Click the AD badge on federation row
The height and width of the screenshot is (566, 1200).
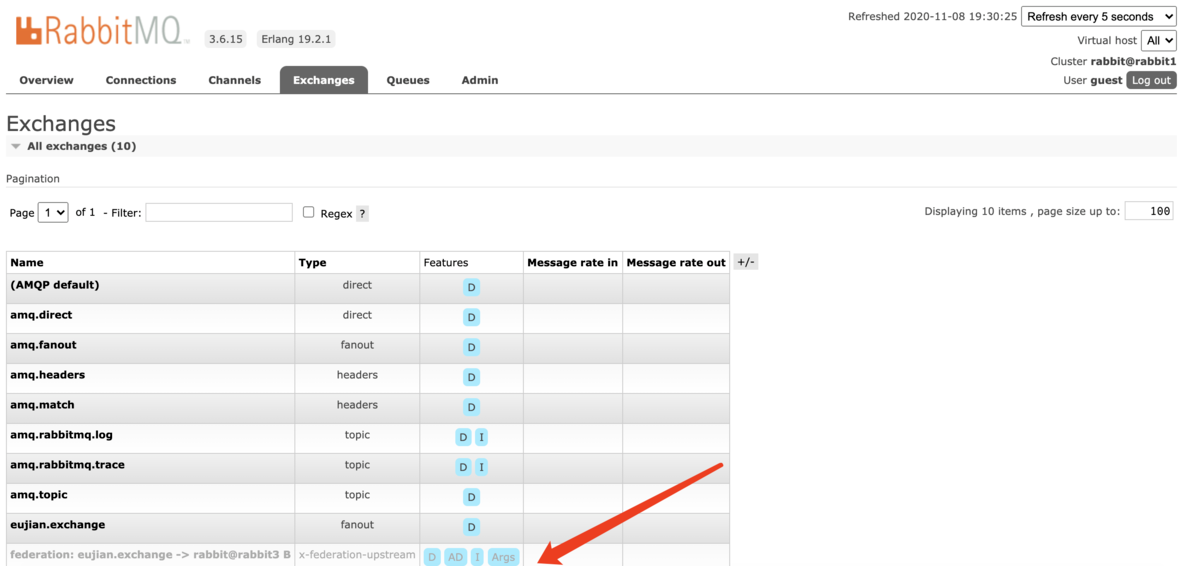point(455,557)
